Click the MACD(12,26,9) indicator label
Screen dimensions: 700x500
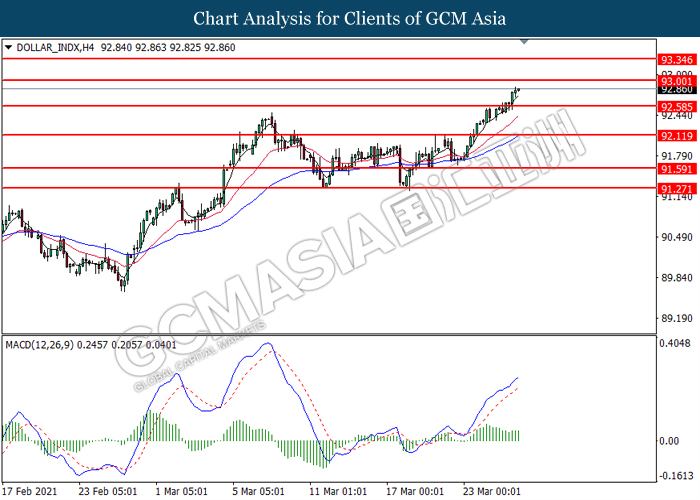[x=39, y=345]
